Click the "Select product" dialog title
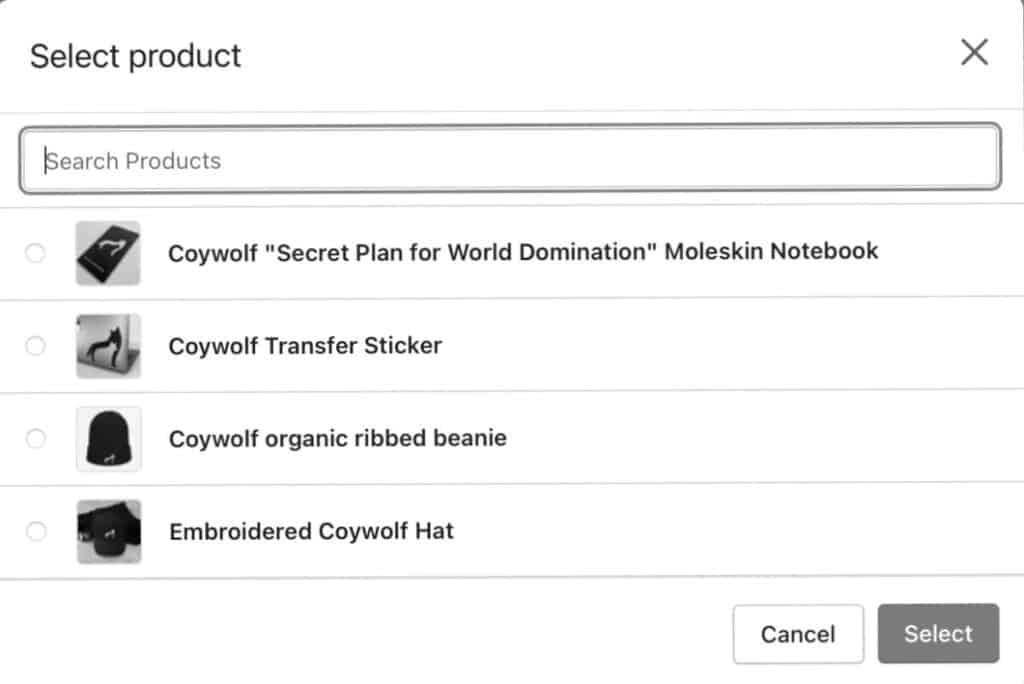Screen dimensions: 1024x684 [136, 56]
